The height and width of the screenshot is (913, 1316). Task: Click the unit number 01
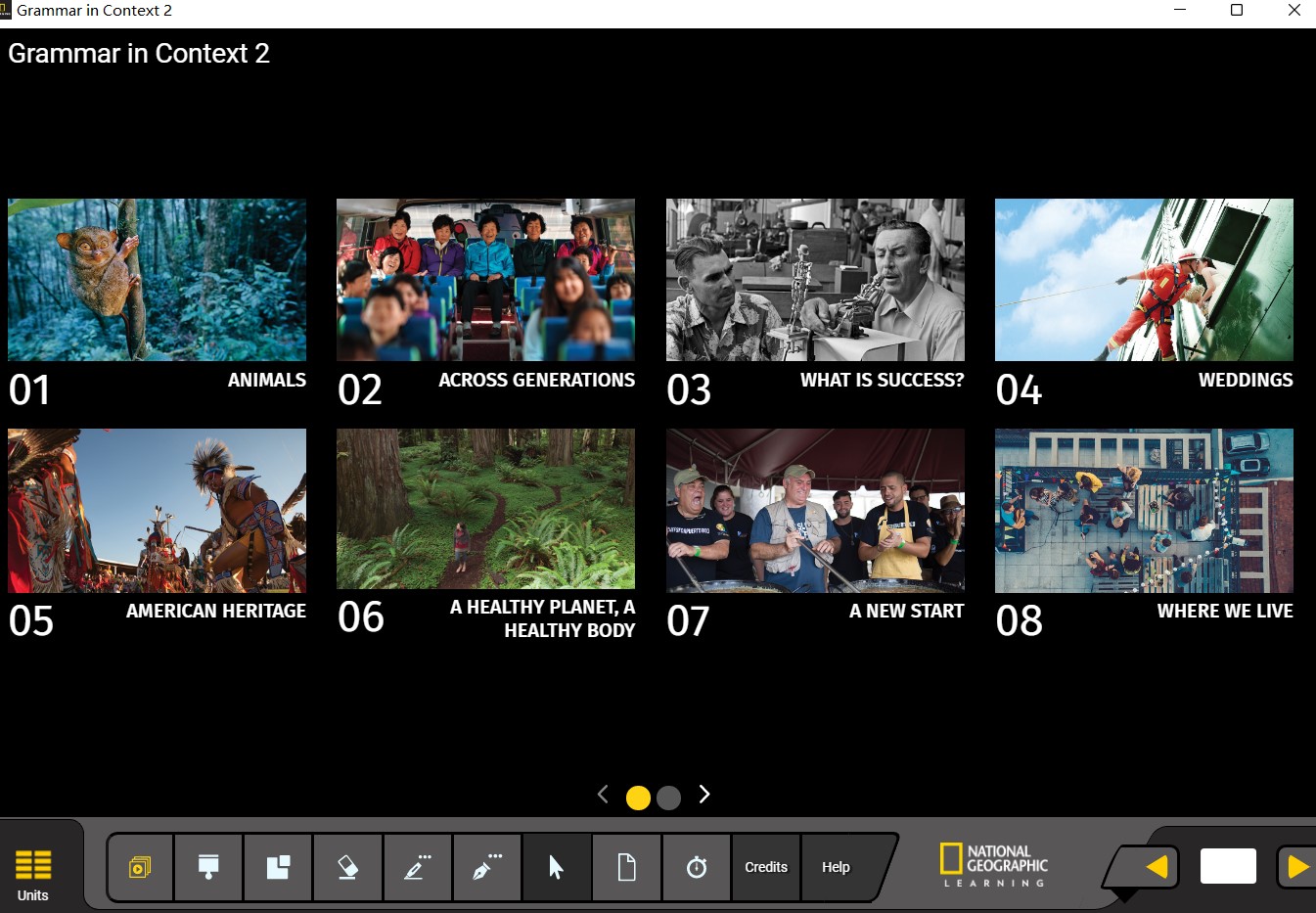(29, 390)
